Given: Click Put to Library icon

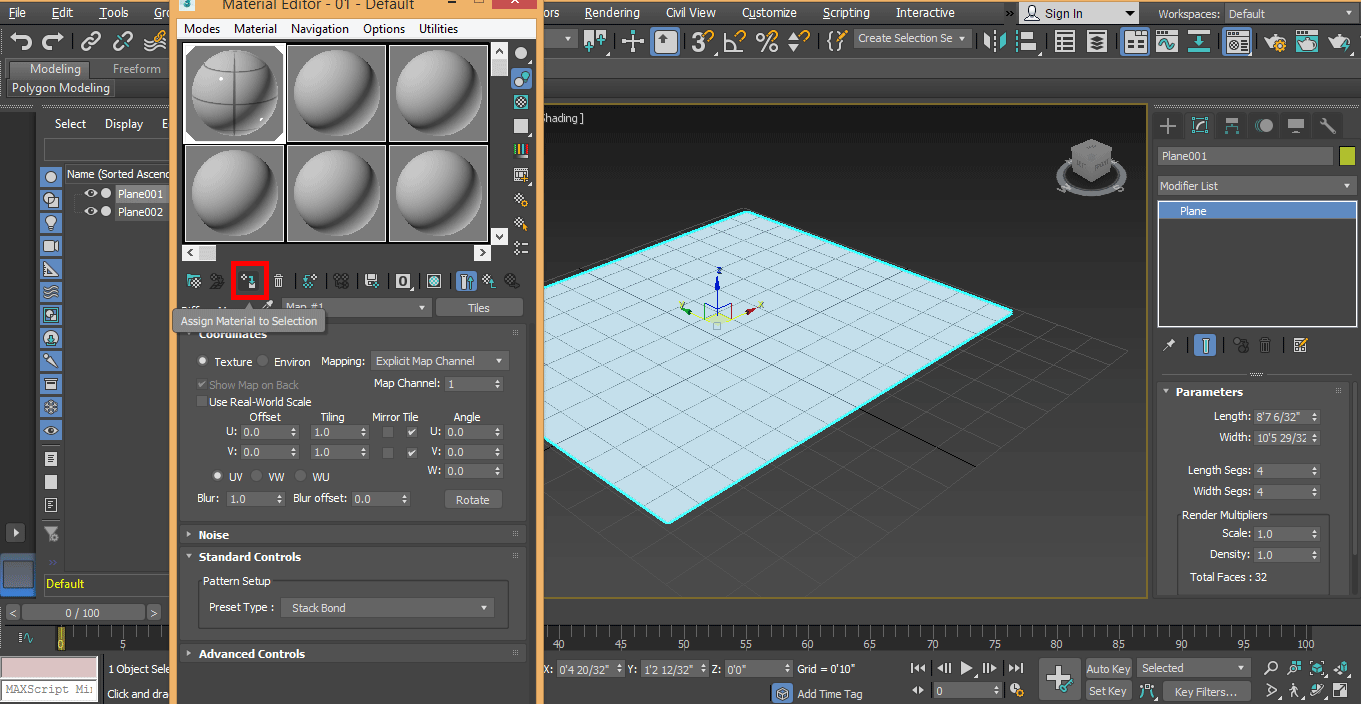Looking at the screenshot, I should (372, 281).
